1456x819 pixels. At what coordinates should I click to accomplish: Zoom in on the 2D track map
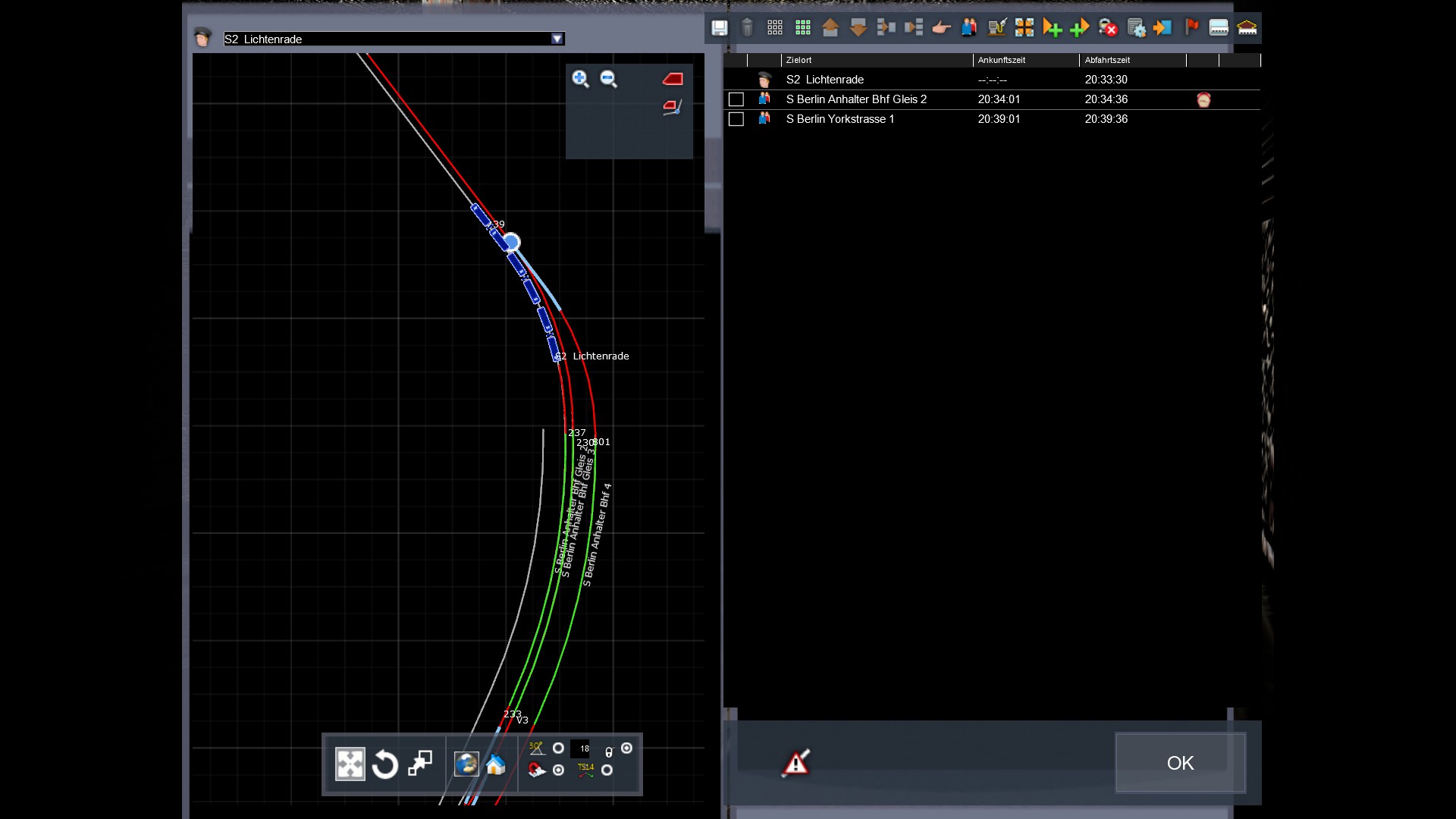coord(580,79)
